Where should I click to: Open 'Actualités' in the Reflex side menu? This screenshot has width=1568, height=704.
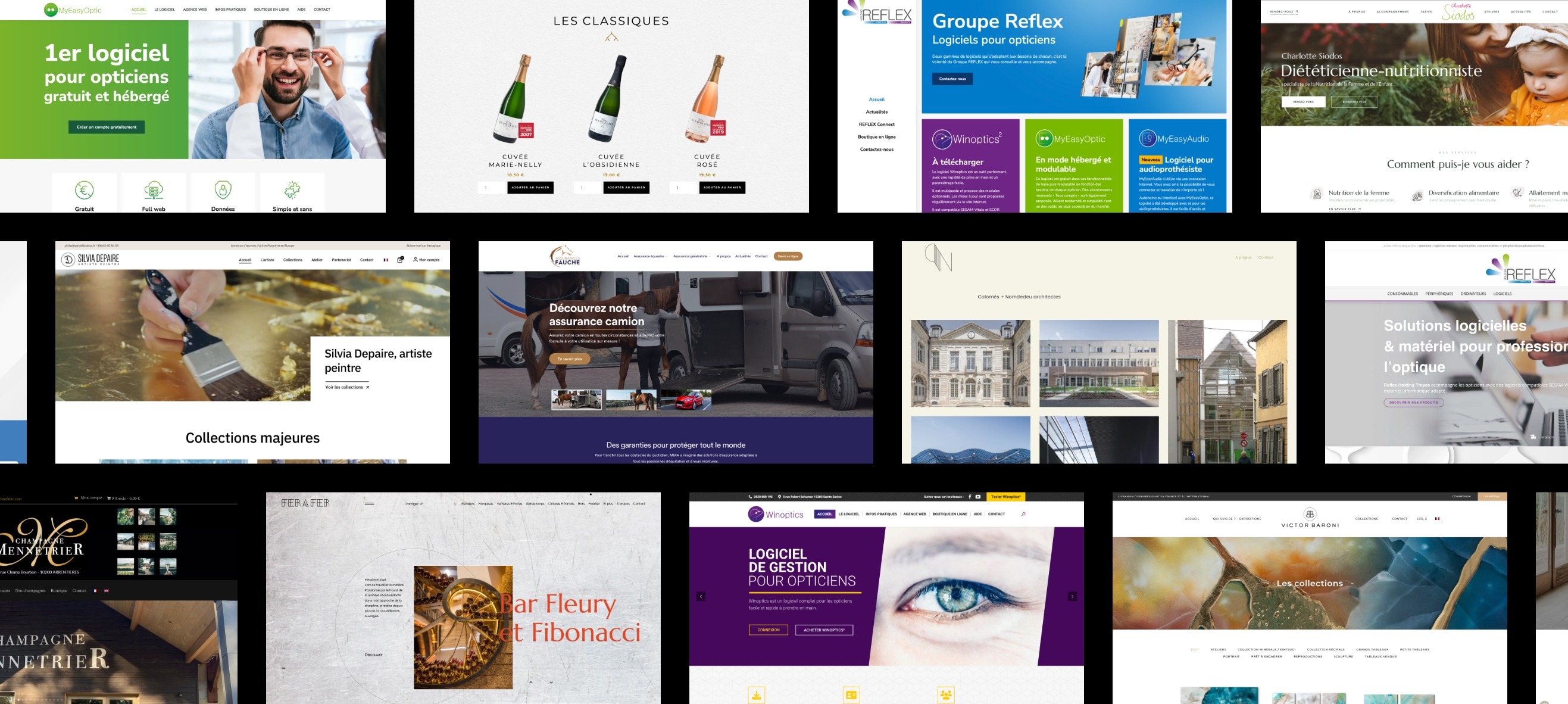click(x=876, y=112)
